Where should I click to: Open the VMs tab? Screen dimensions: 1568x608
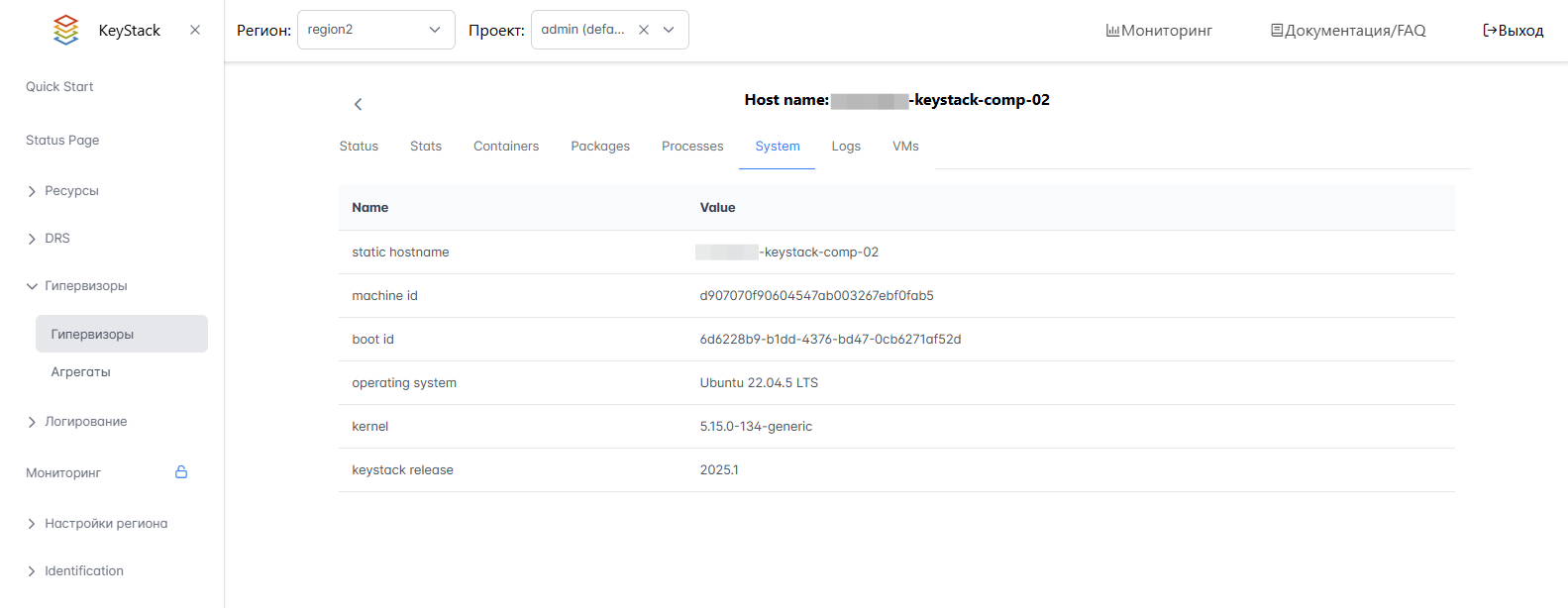click(905, 147)
